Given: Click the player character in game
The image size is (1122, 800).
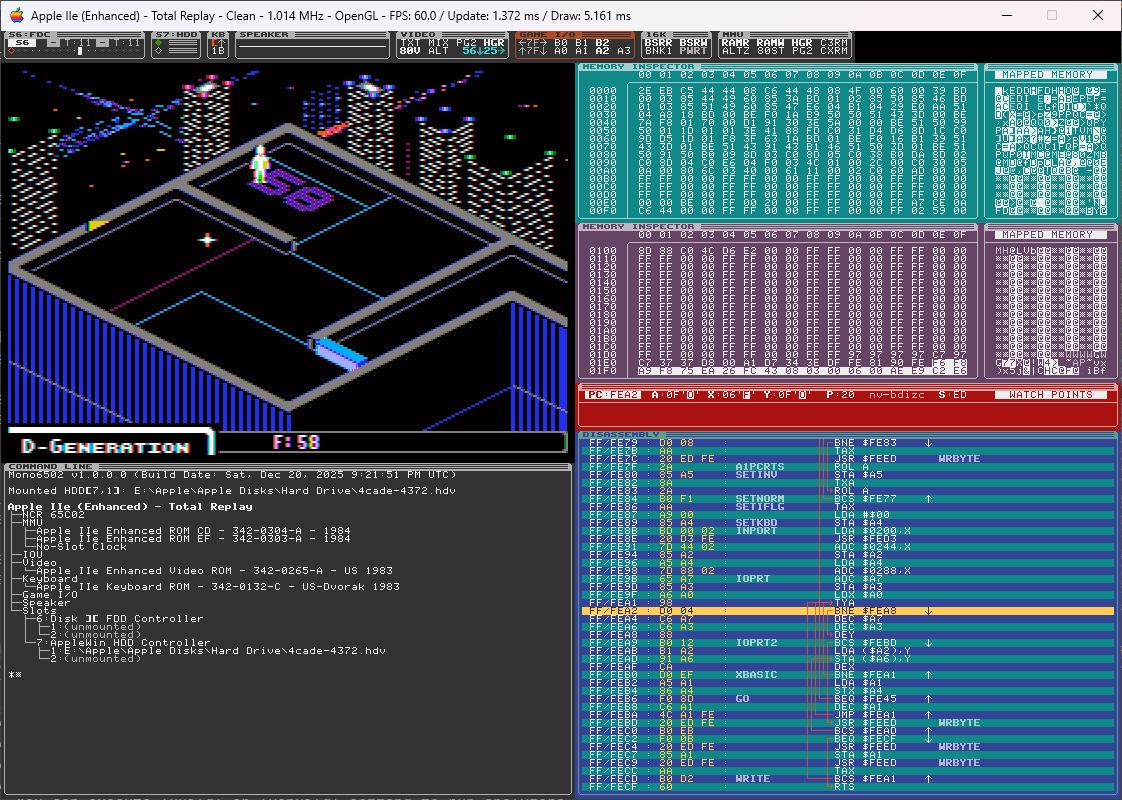Looking at the screenshot, I should (260, 165).
